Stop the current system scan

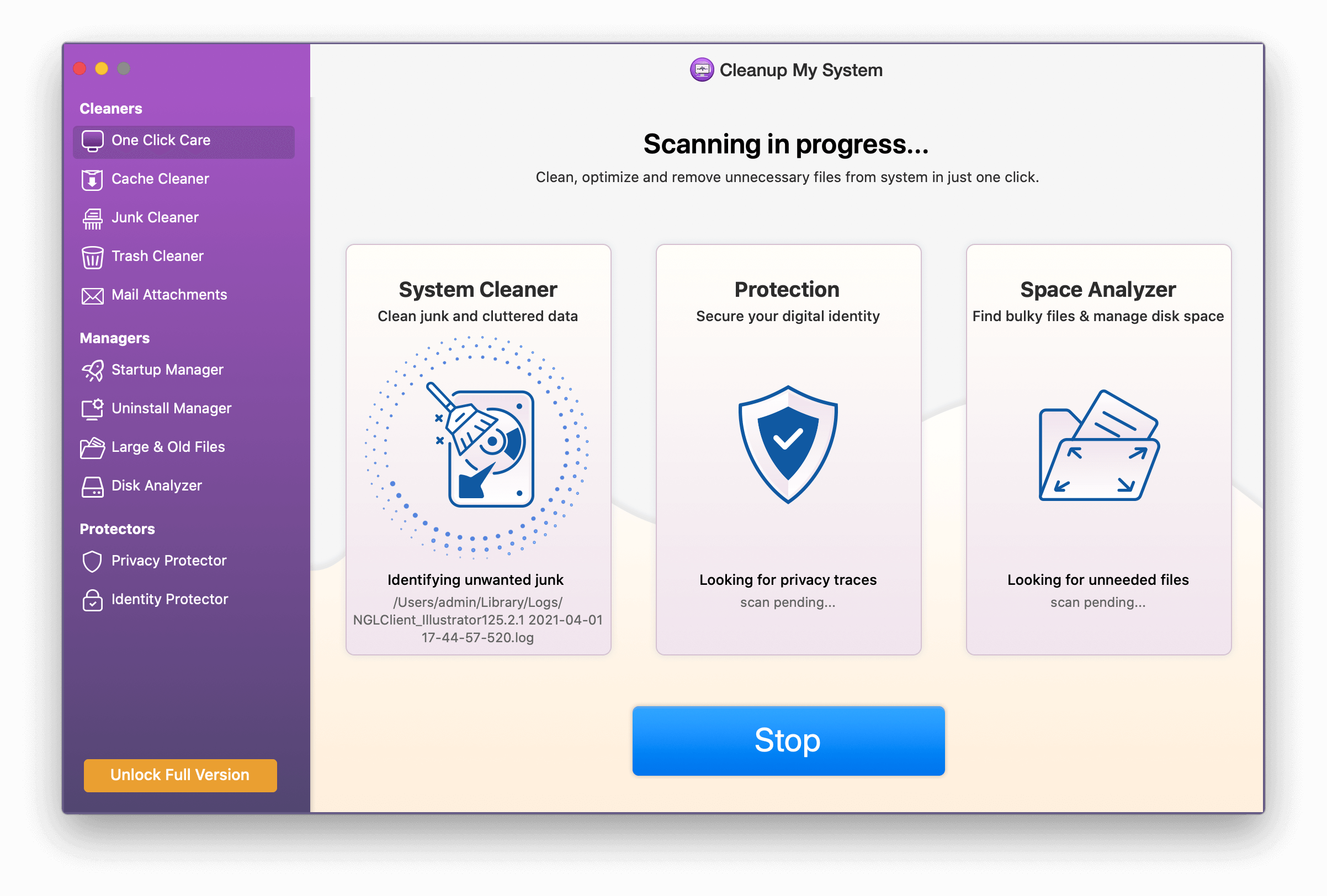(x=786, y=741)
